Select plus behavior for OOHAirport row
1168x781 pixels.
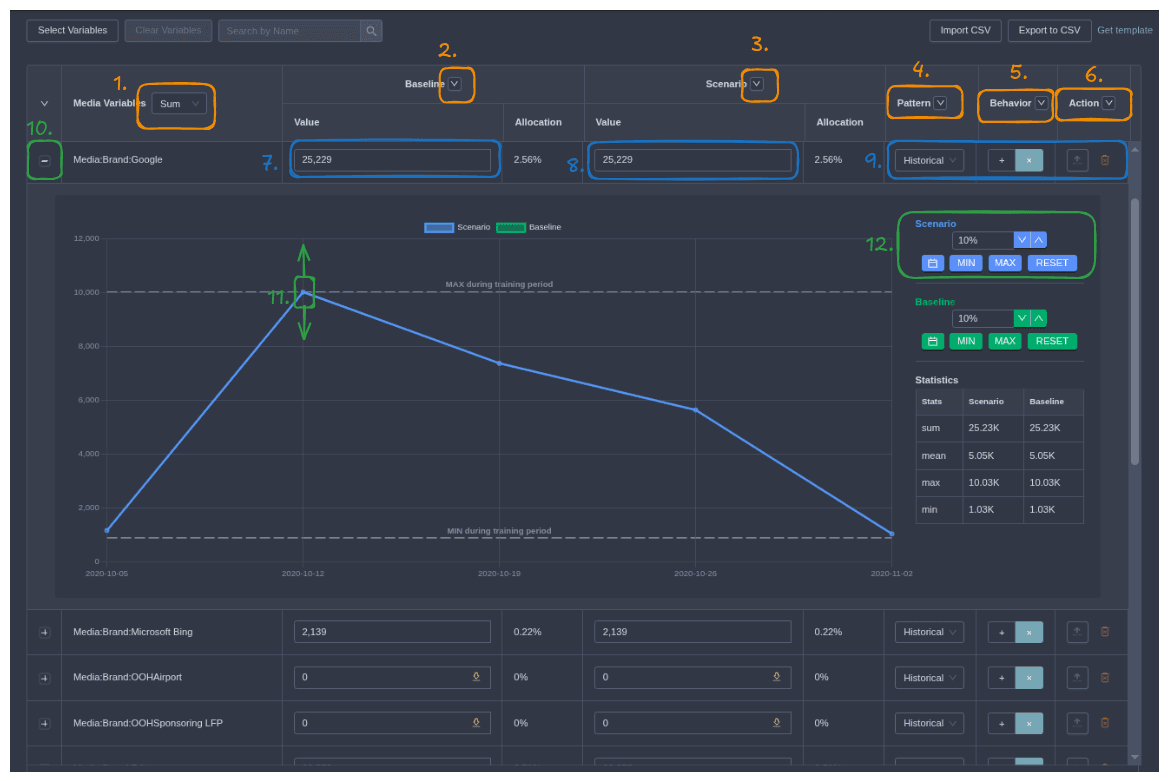coord(1001,677)
